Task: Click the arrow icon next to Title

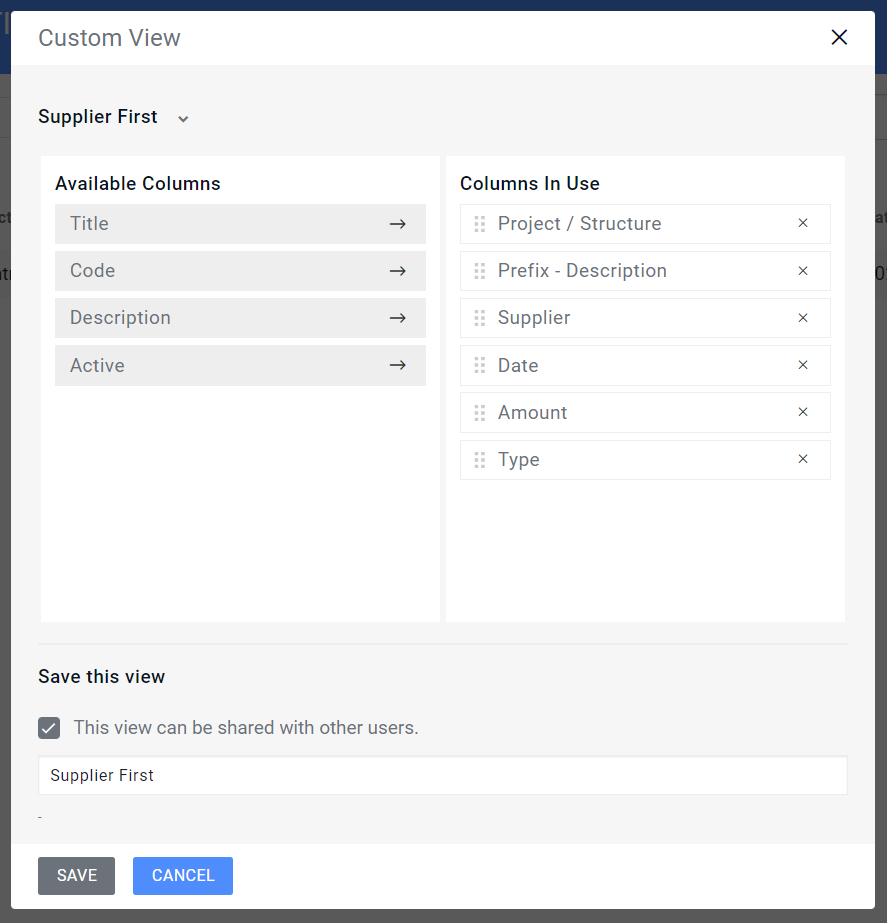Action: [398, 224]
